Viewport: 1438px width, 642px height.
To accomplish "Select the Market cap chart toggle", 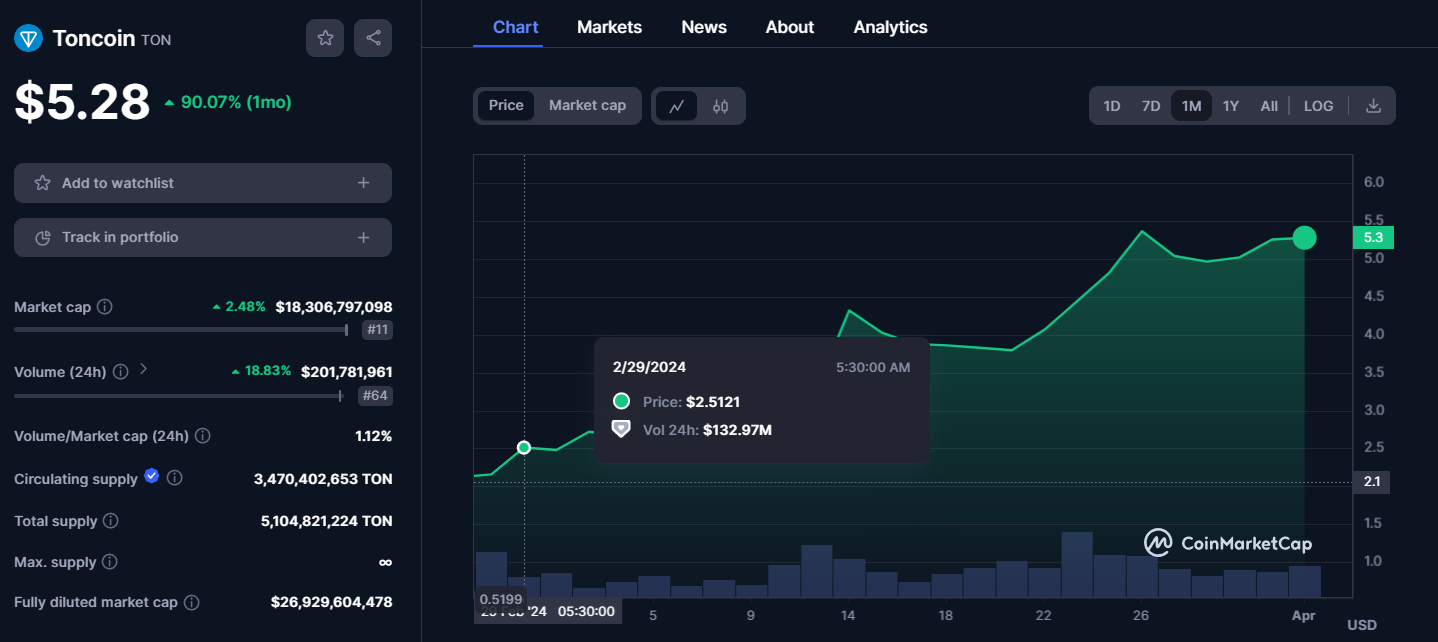I will coord(587,105).
